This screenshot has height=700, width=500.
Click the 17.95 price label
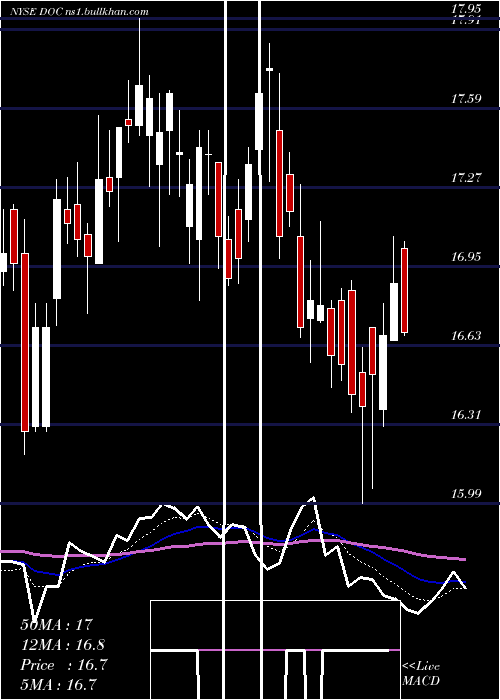pyautogui.click(x=466, y=8)
